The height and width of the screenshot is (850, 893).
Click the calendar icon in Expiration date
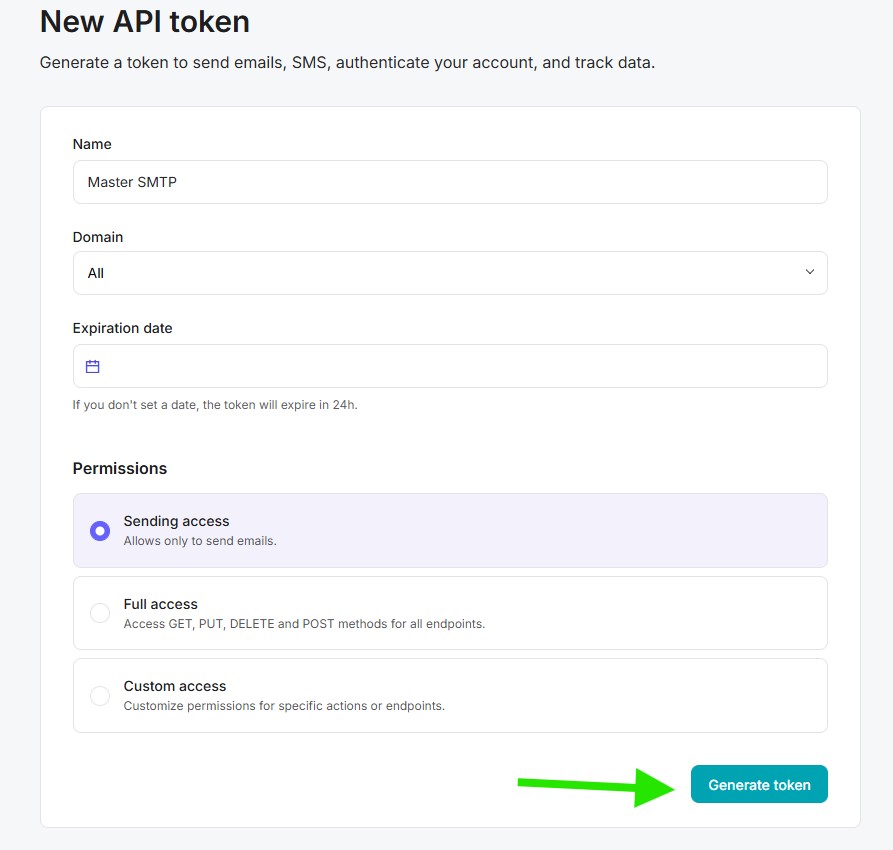tap(93, 367)
